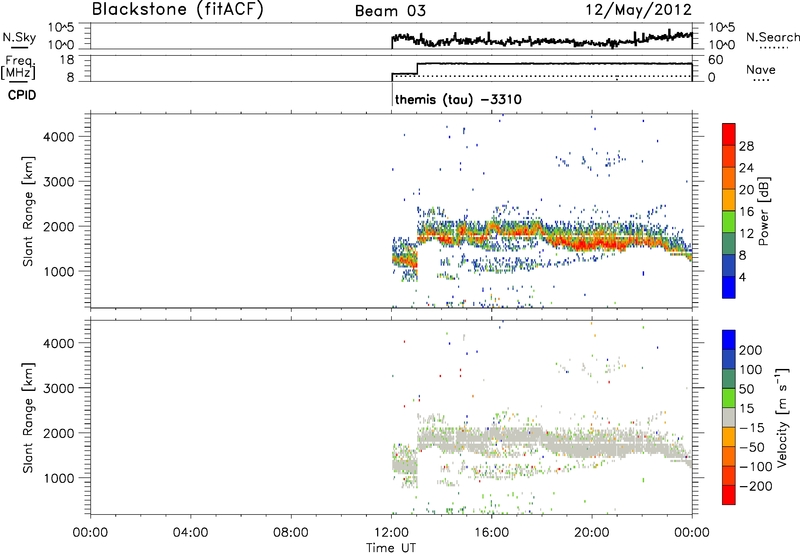This screenshot has height=554, width=800.
Task: Click the "Nave" legend label
Action: click(x=760, y=69)
